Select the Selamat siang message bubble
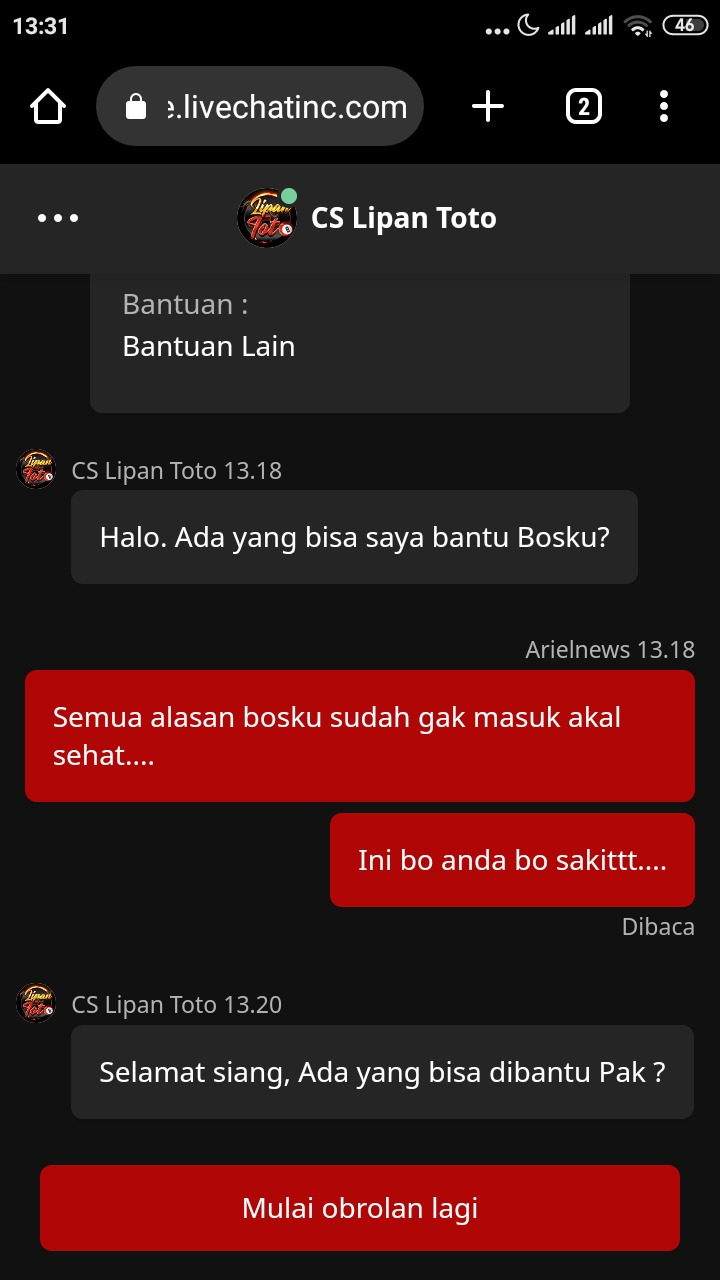Image resolution: width=720 pixels, height=1280 pixels. [x=382, y=1072]
